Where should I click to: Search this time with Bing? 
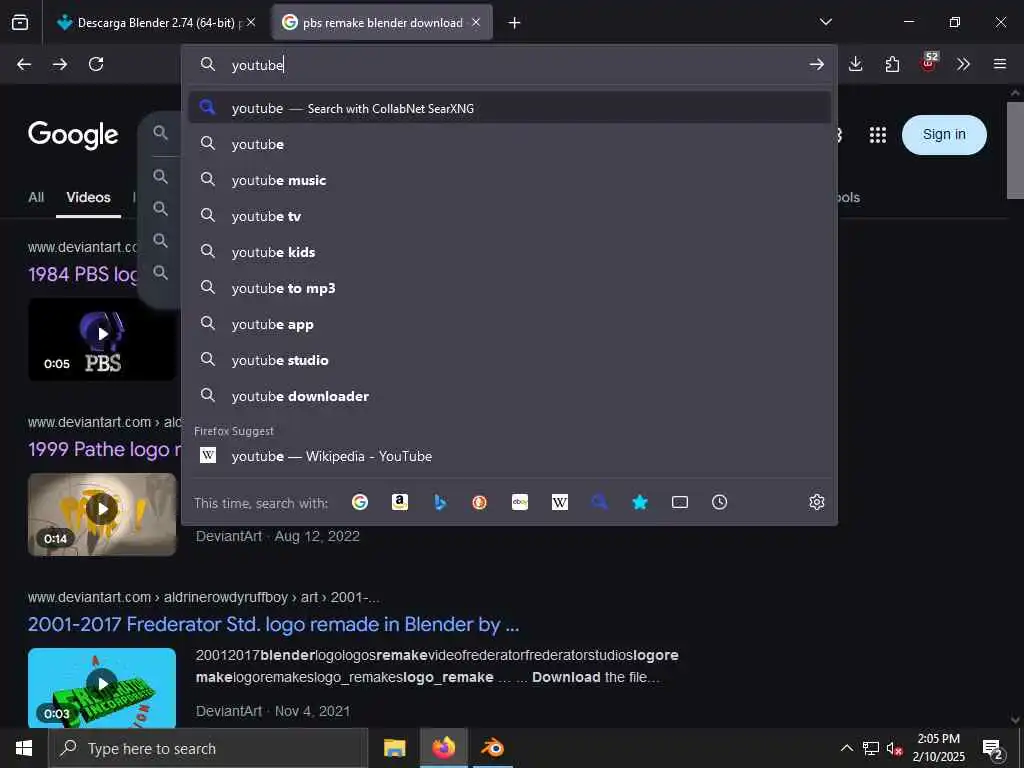[x=440, y=502]
